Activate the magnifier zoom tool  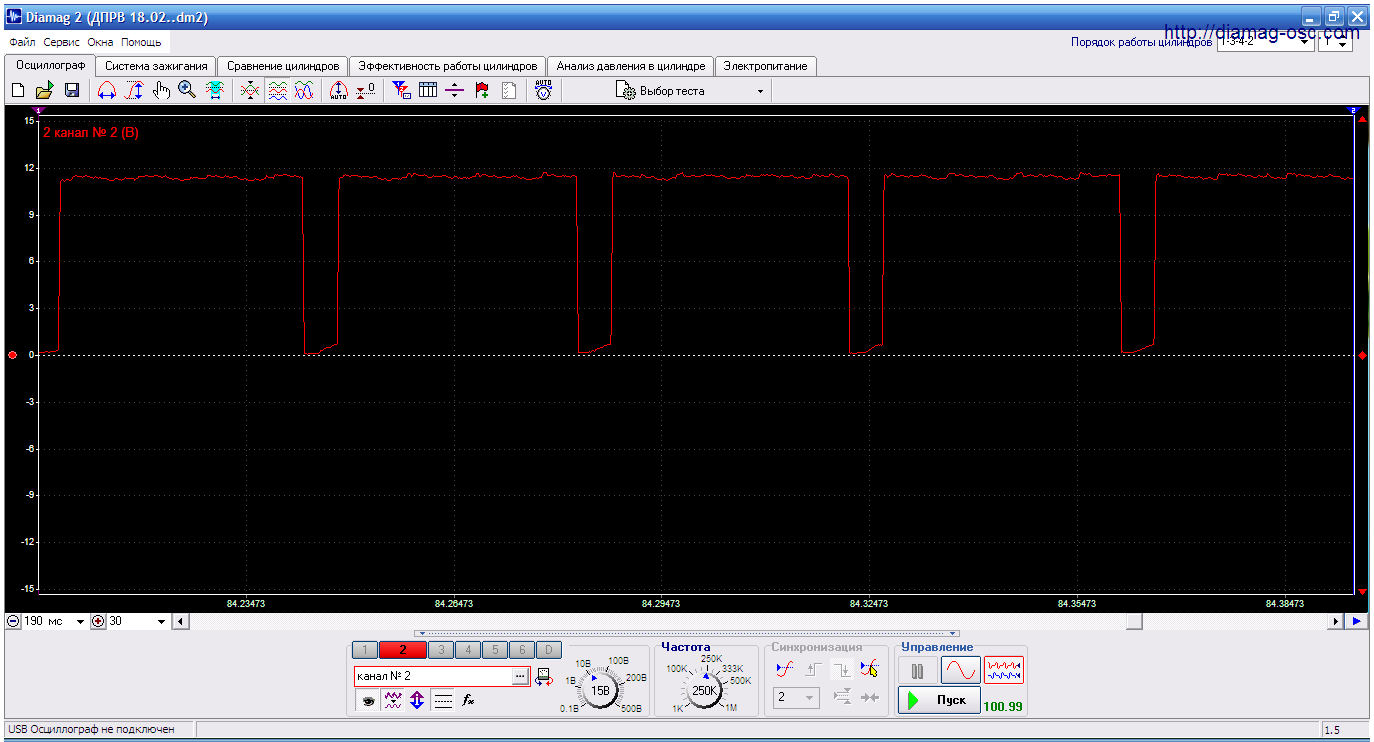coord(187,91)
